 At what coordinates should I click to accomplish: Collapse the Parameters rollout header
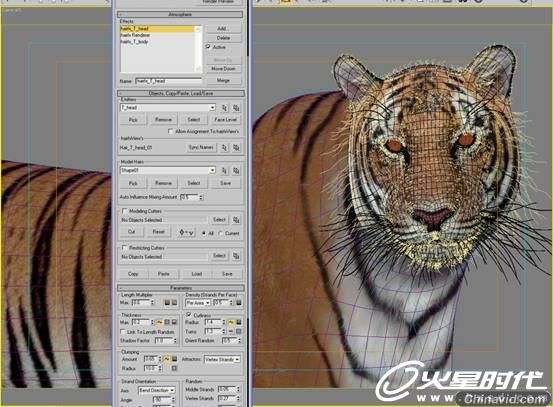tap(180, 288)
